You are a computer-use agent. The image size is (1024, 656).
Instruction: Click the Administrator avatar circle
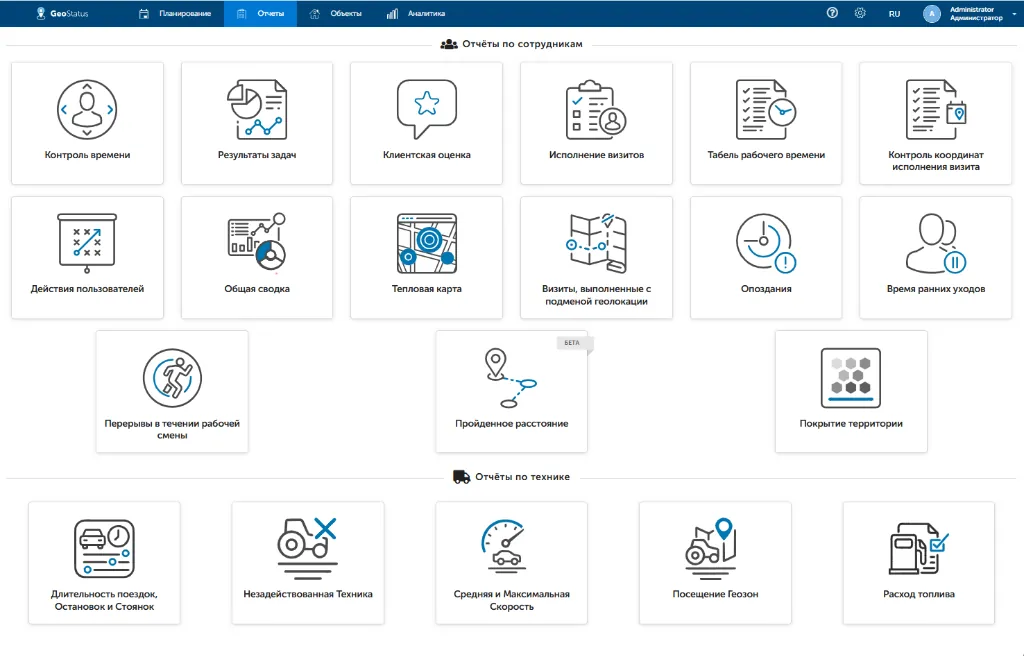pos(932,13)
